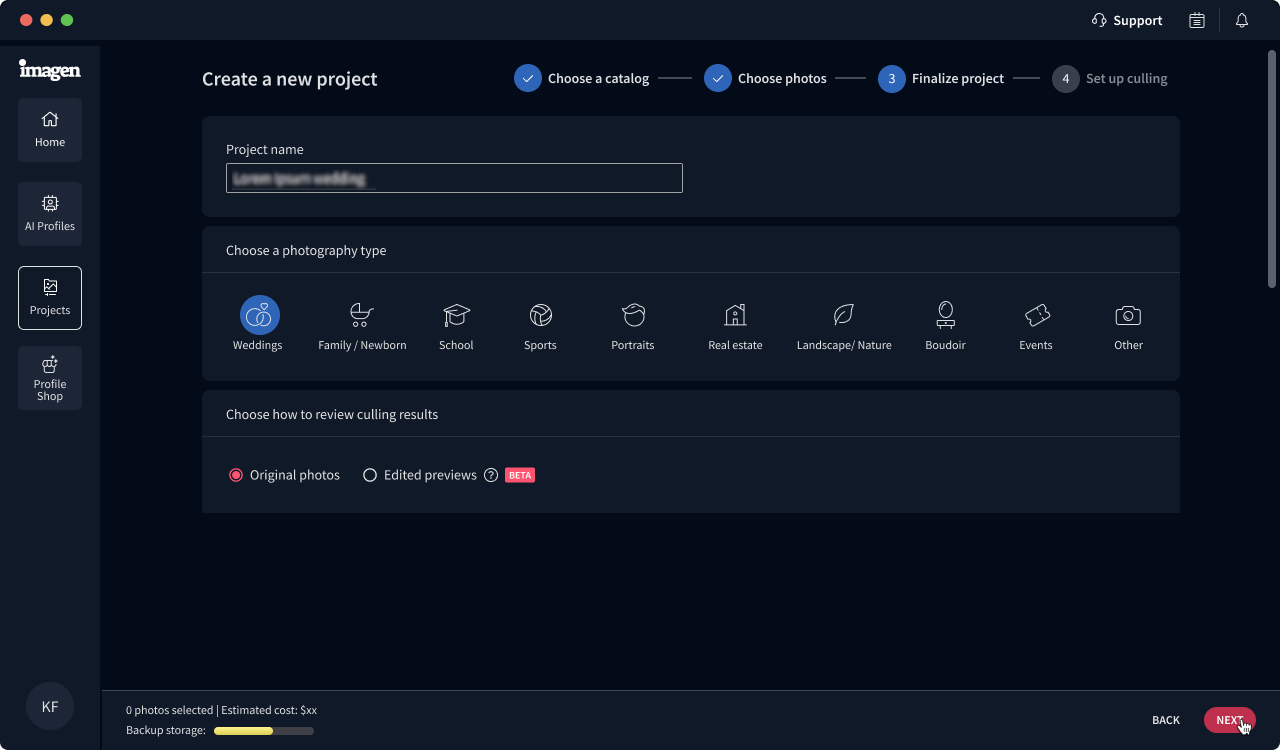Open the KF user avatar menu
The image size is (1280, 750).
tap(50, 706)
